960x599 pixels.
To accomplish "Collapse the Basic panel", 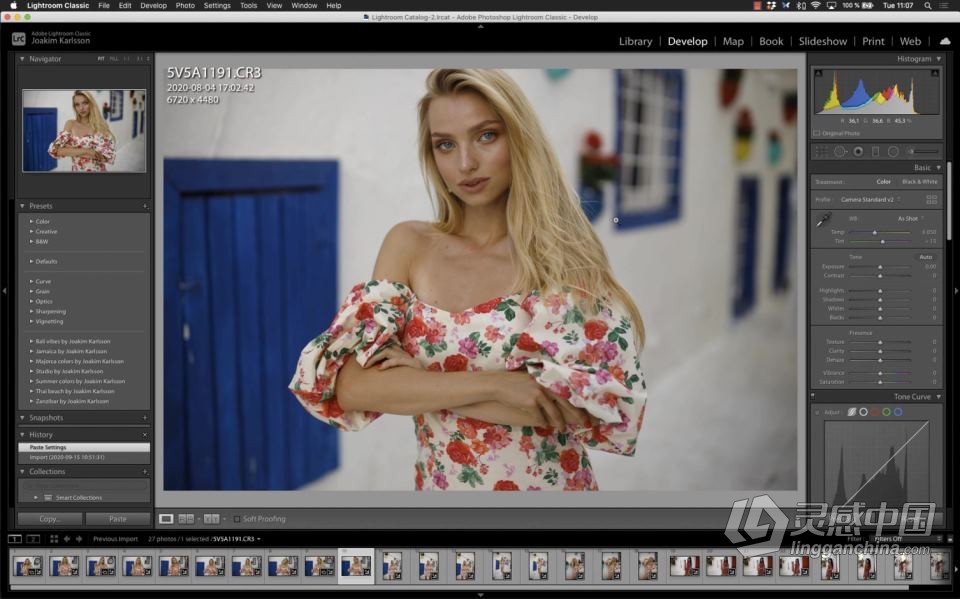I will coord(939,167).
